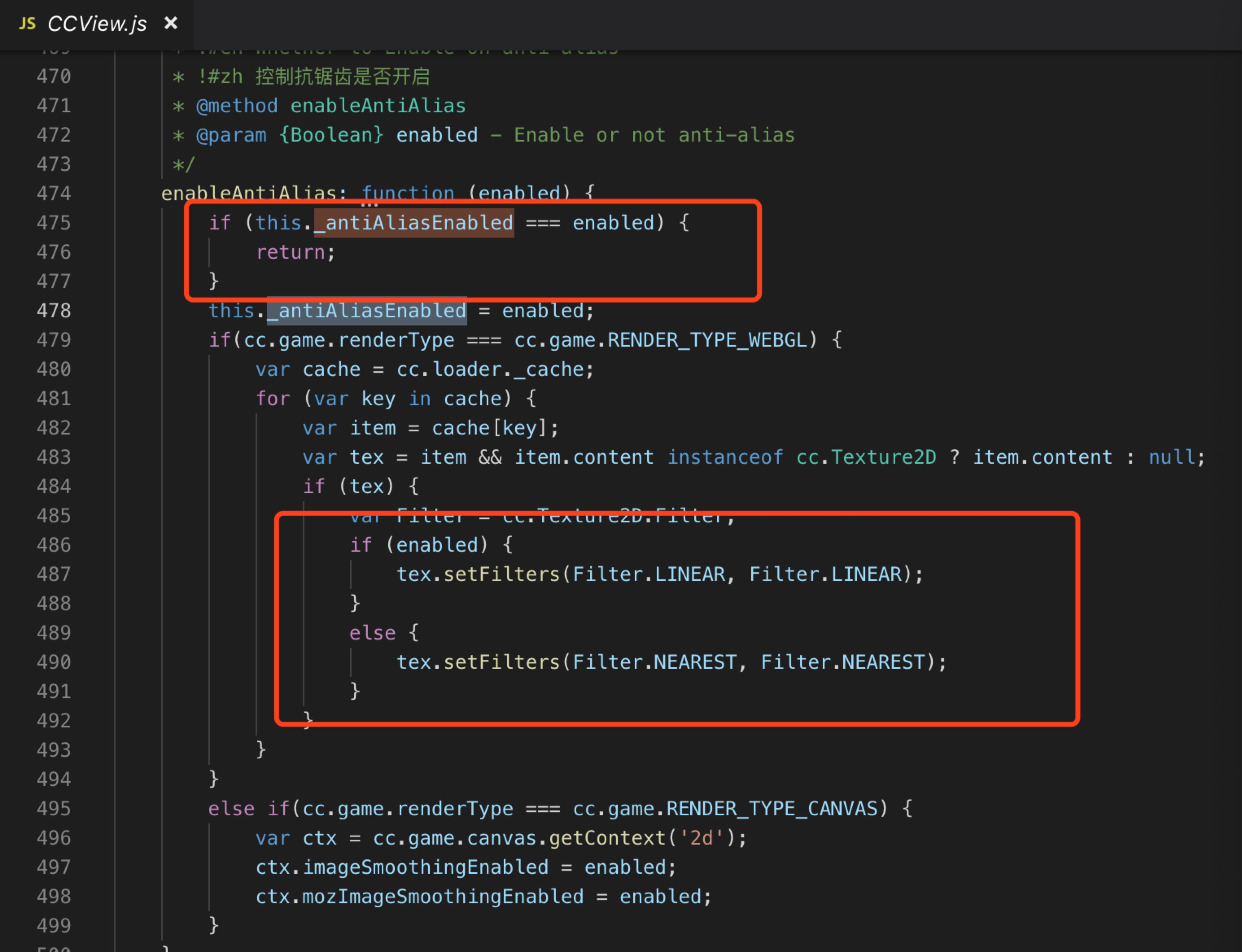This screenshot has width=1242, height=952.
Task: Click mozImageSmoothingEnabled on line 498
Action: click(442, 897)
